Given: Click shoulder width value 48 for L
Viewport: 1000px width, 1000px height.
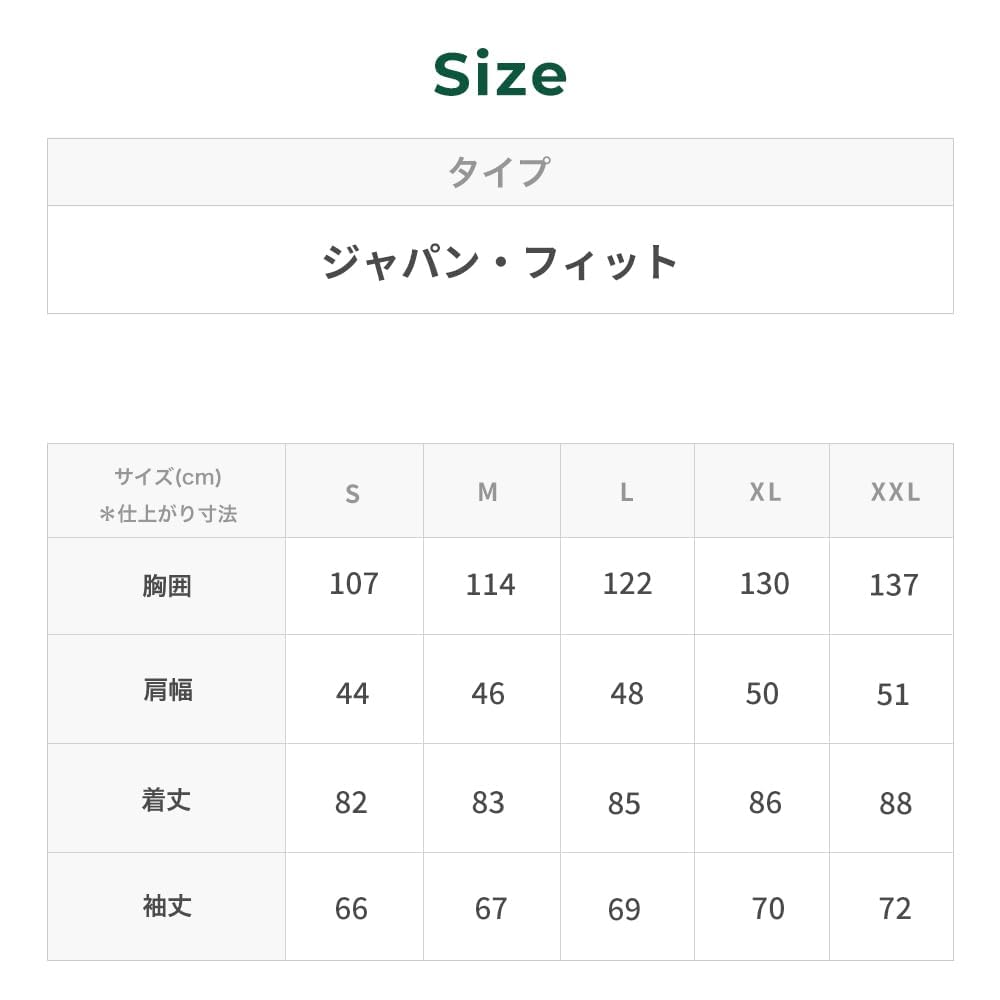Looking at the screenshot, I should [x=627, y=694].
